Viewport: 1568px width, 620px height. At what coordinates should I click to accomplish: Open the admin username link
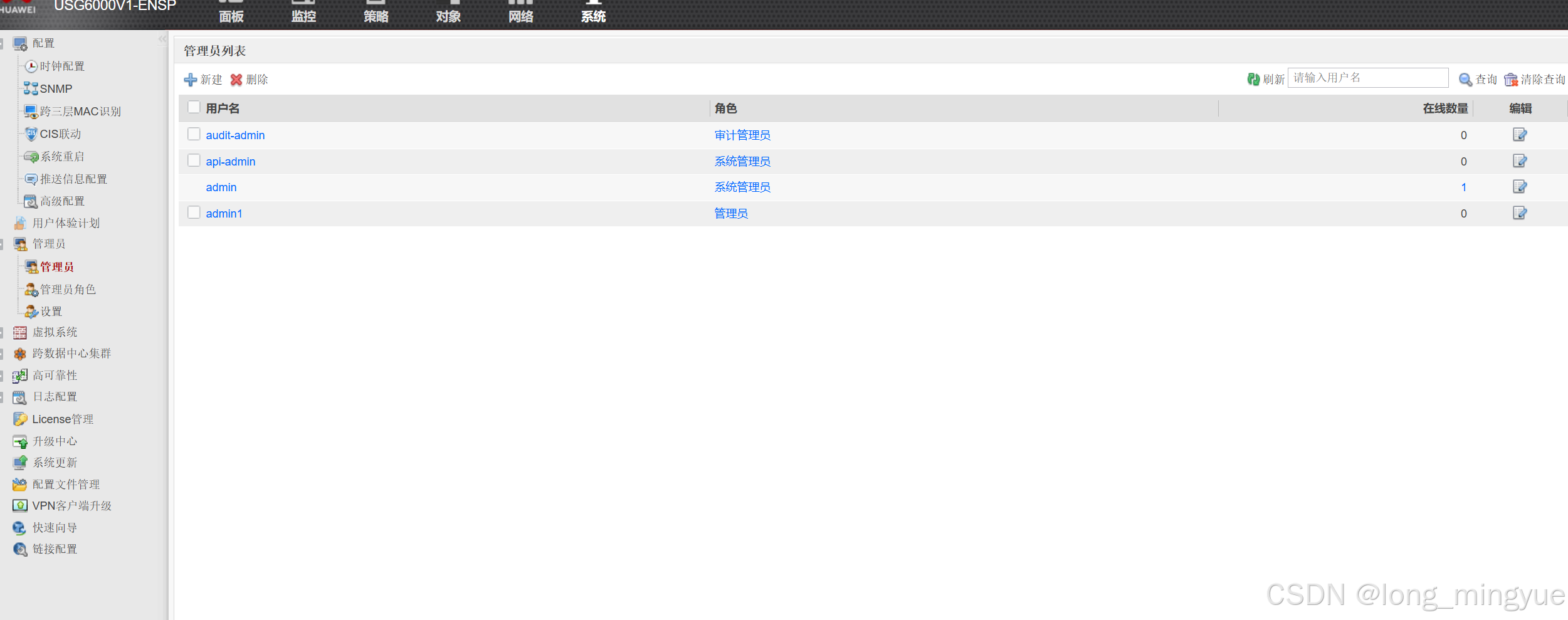coord(221,187)
